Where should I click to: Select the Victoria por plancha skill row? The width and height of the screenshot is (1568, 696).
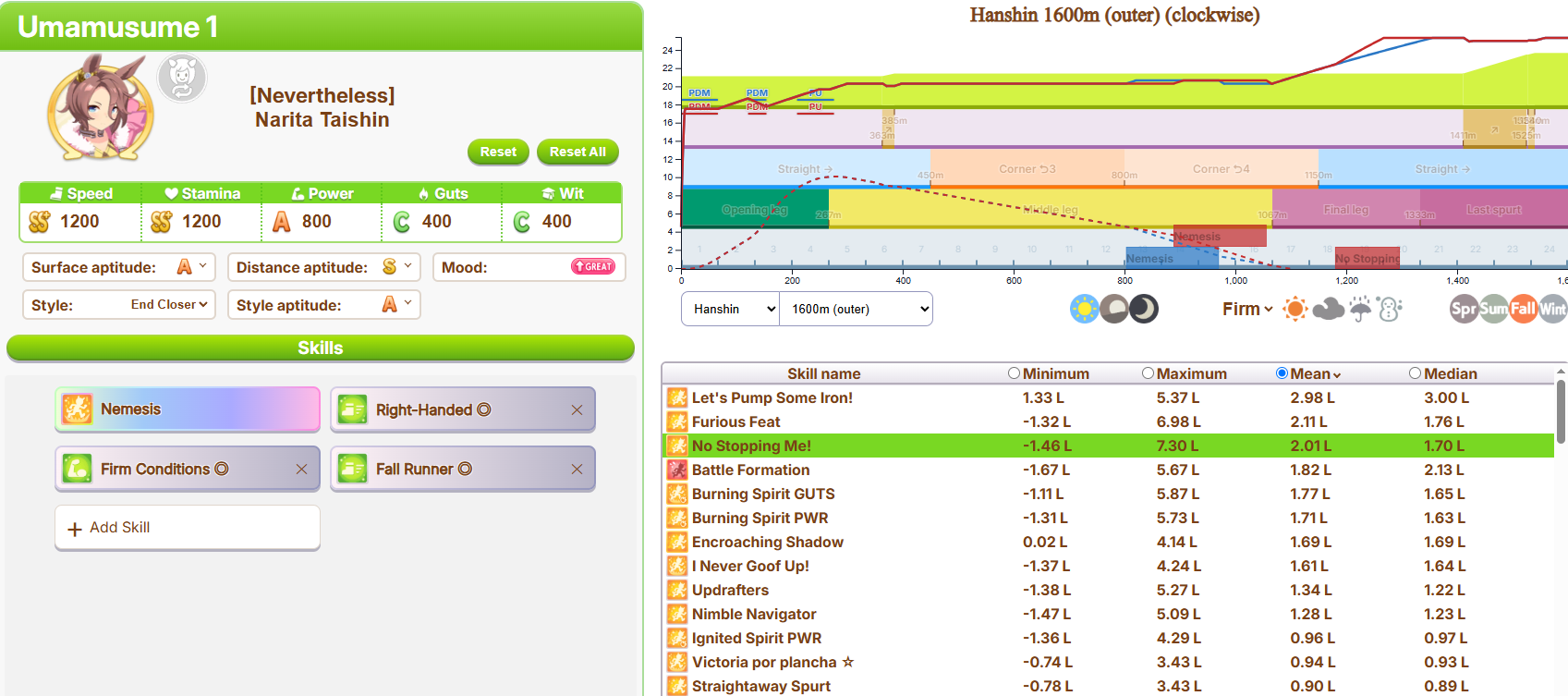[x=1108, y=662]
